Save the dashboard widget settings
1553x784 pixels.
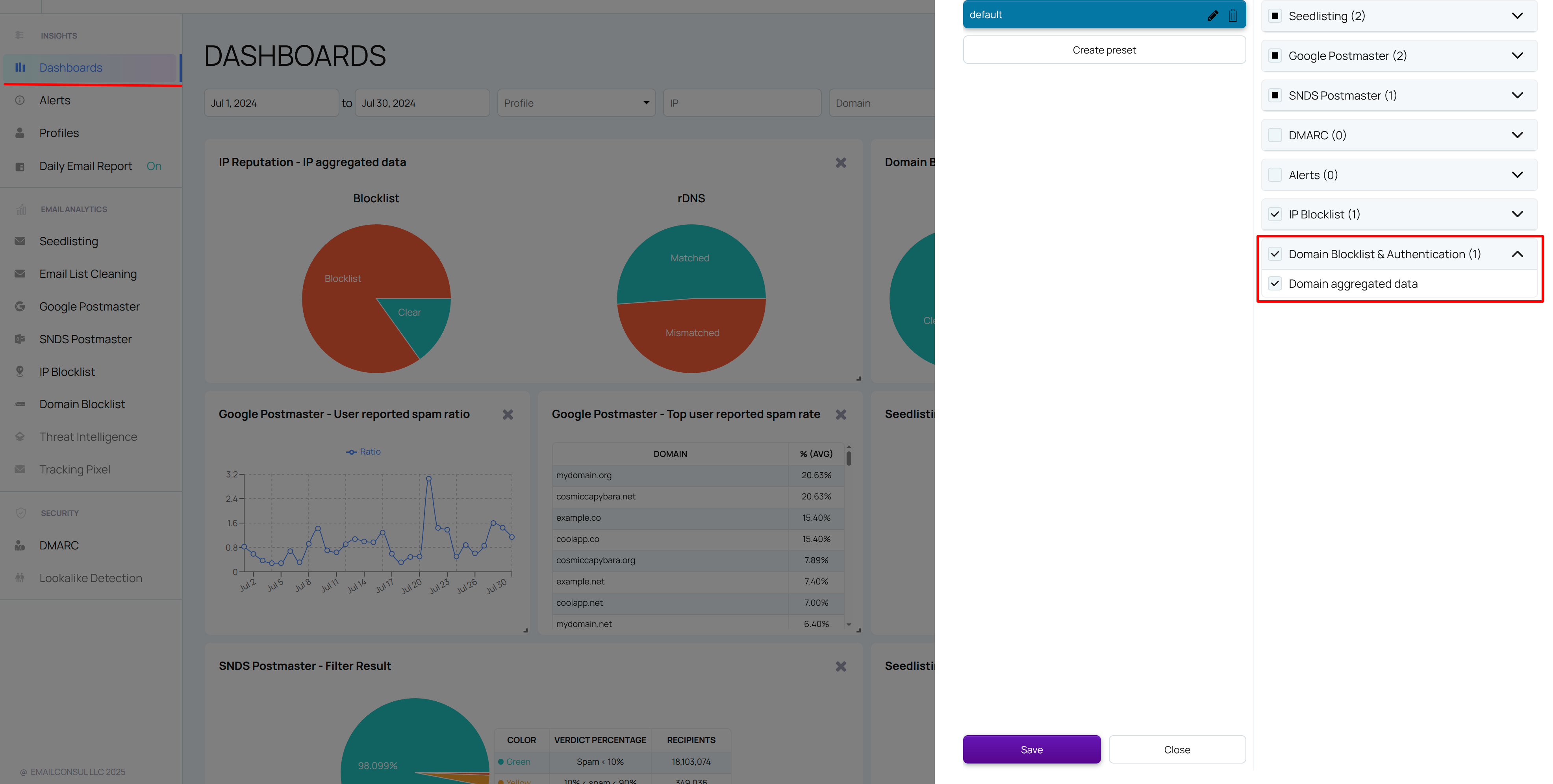tap(1032, 750)
